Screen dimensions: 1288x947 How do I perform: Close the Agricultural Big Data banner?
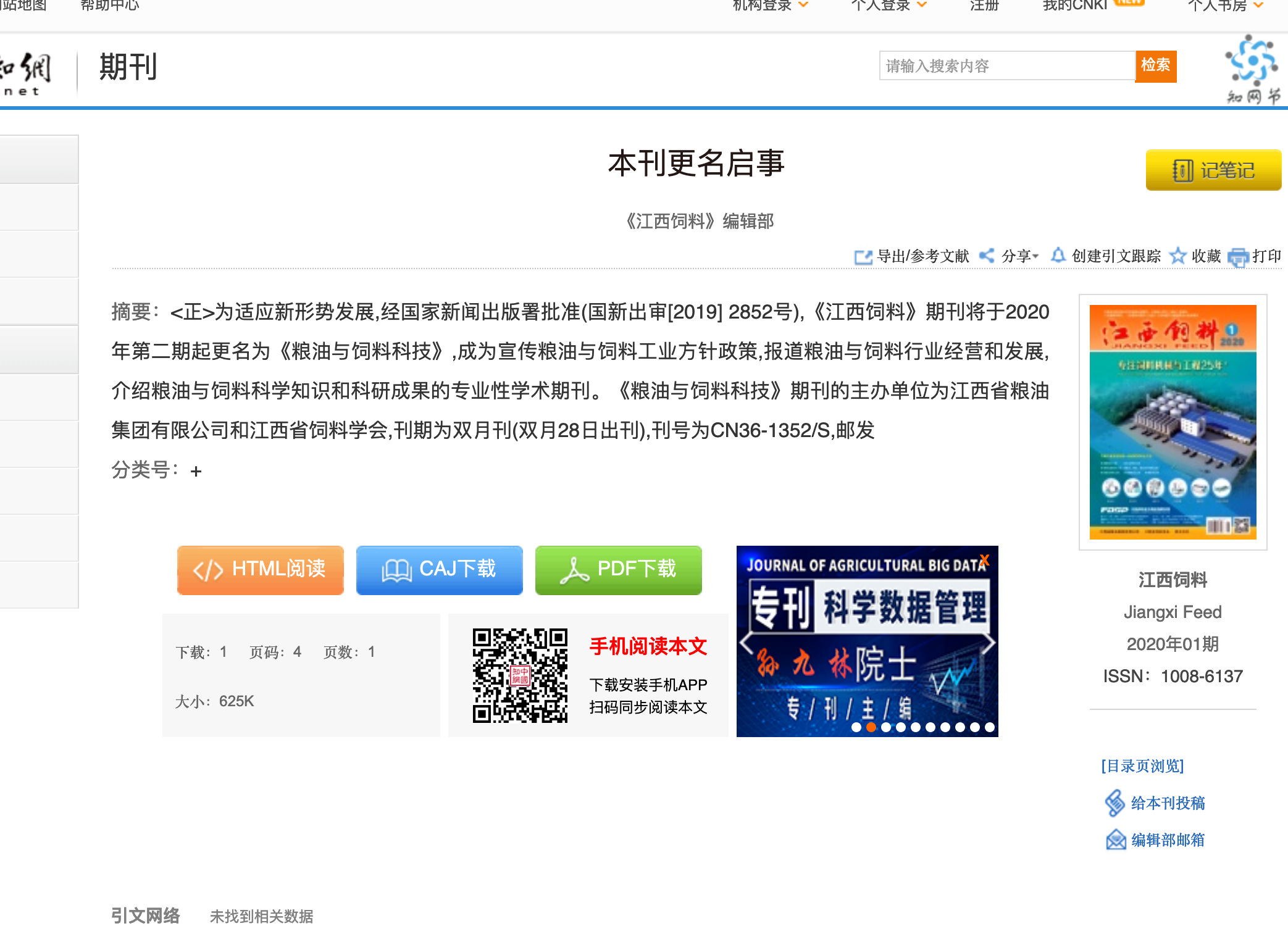(985, 560)
